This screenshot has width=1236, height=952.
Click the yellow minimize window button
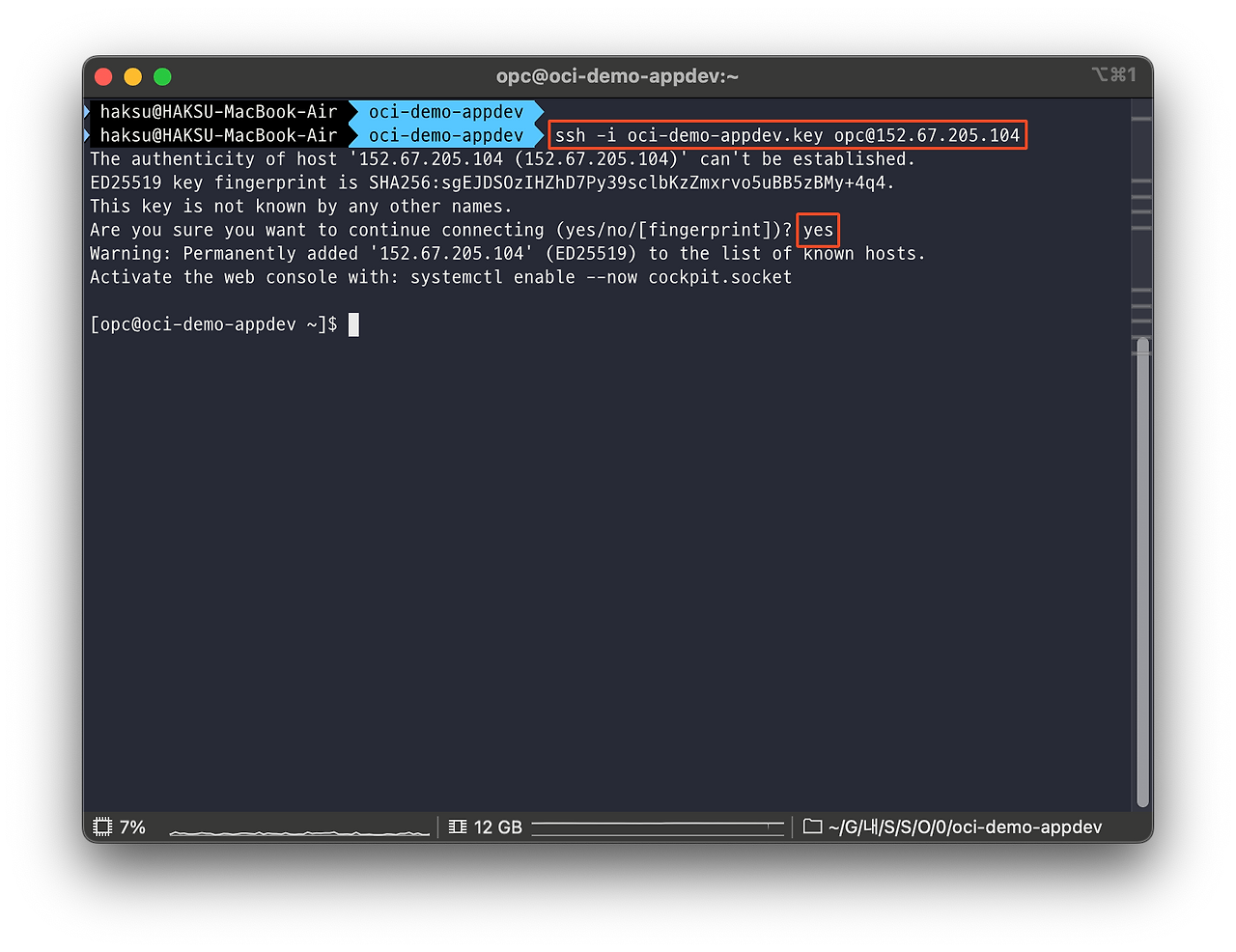[133, 76]
